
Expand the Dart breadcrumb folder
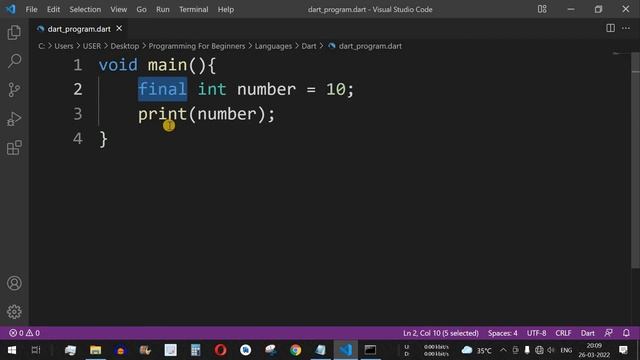tap(309, 46)
